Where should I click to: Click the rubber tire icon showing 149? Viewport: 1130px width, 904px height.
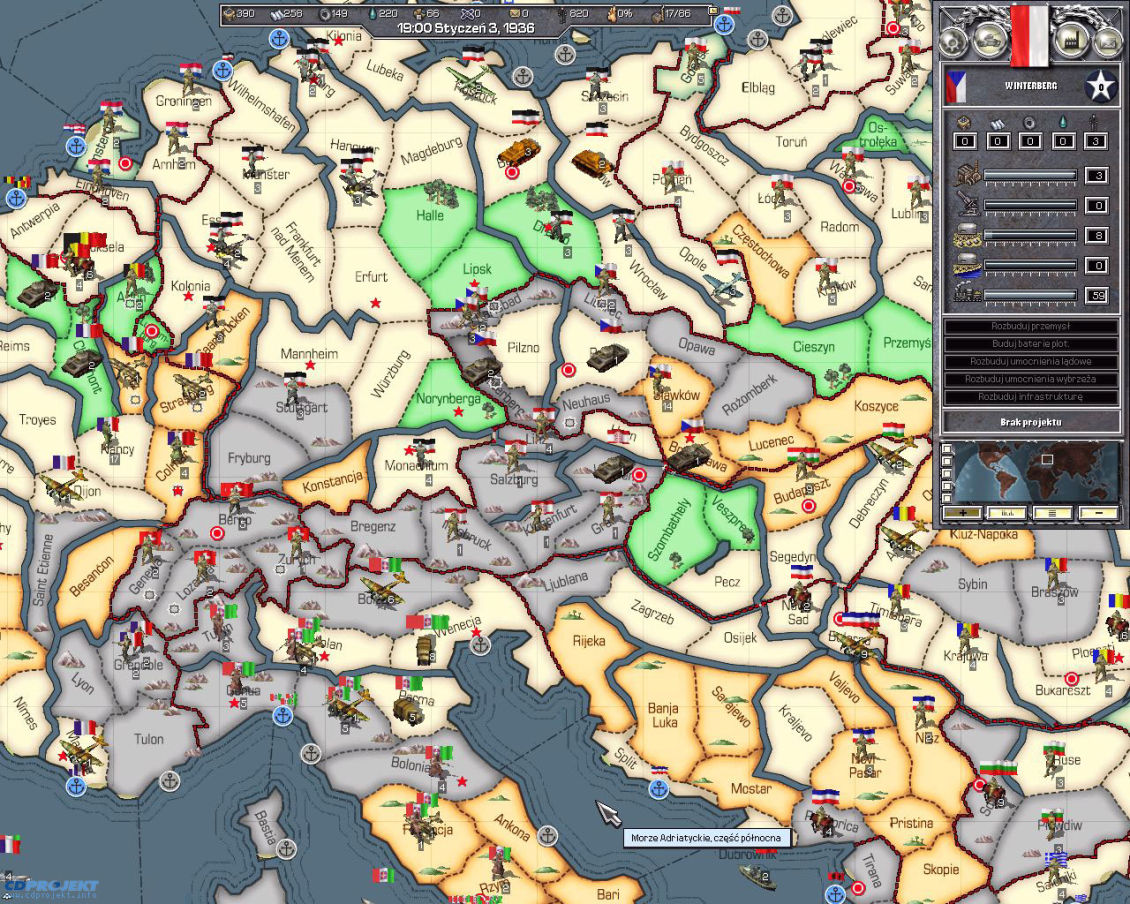(324, 13)
